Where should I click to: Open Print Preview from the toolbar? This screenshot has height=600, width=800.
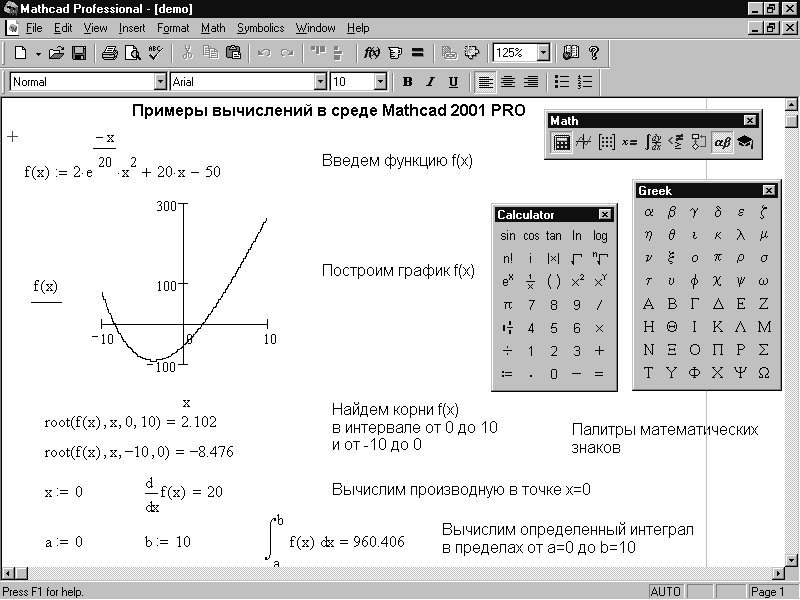(133, 53)
